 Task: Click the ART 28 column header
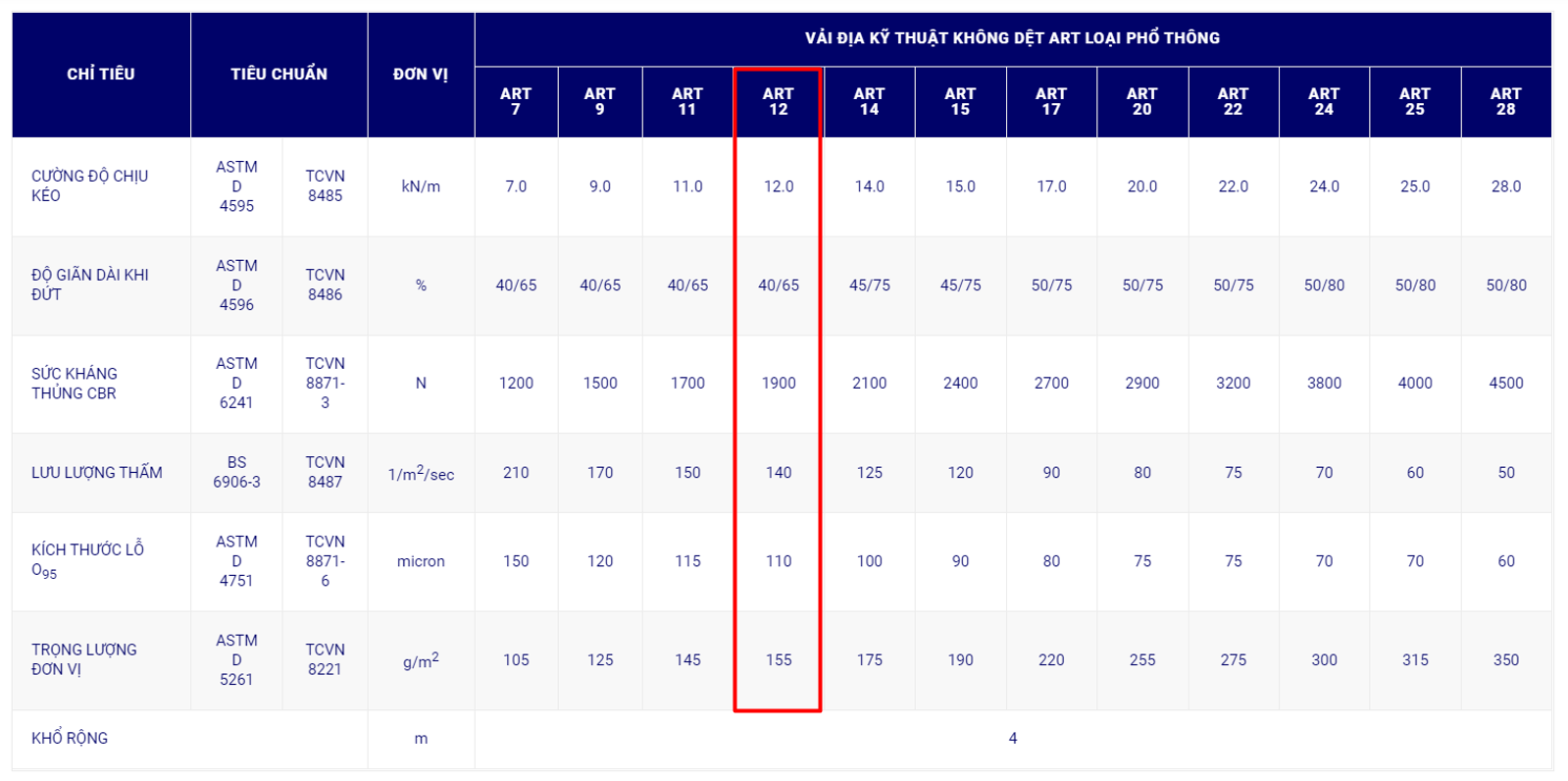(1506, 102)
